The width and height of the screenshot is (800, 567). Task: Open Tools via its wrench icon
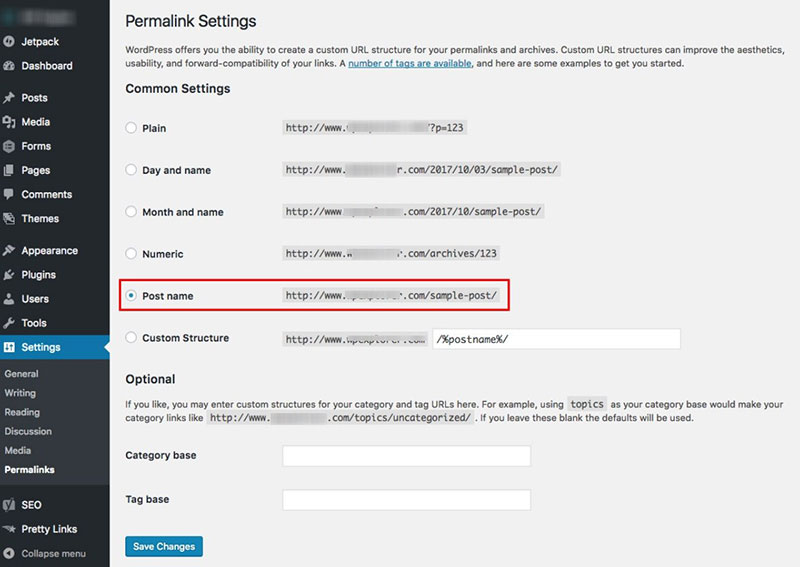tap(9, 323)
